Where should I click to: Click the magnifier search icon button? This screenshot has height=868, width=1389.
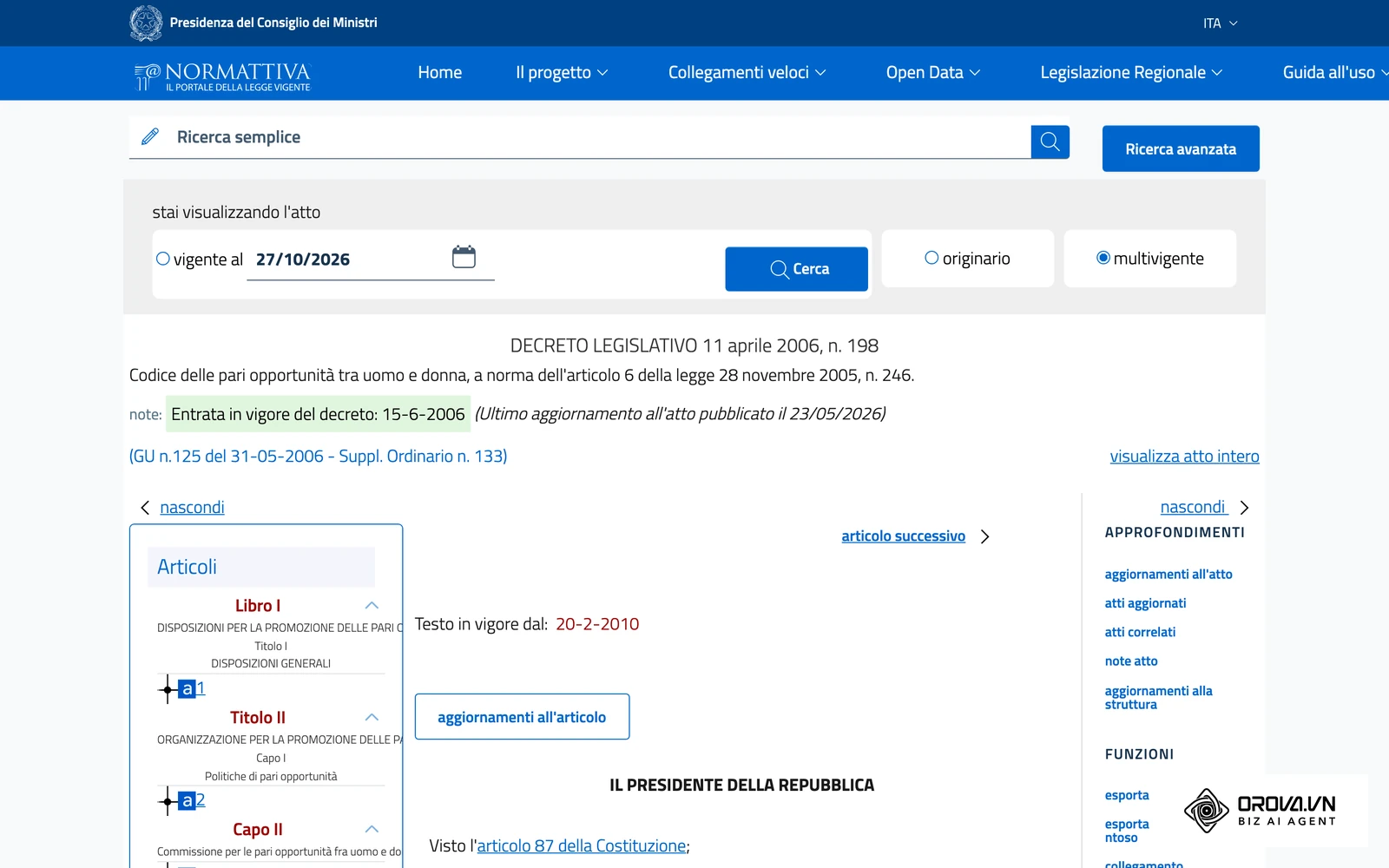tap(1050, 141)
